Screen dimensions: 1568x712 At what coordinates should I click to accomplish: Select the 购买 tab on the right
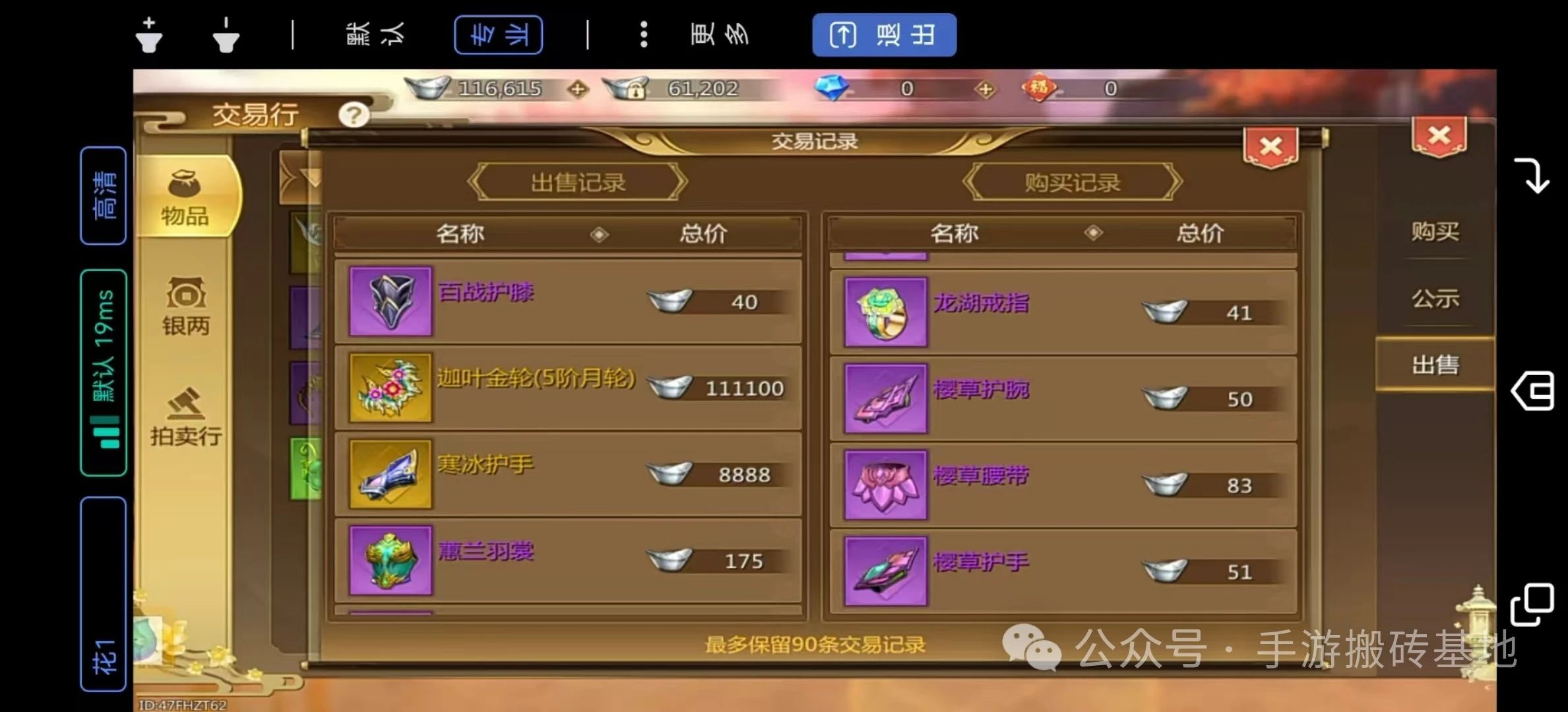point(1435,231)
